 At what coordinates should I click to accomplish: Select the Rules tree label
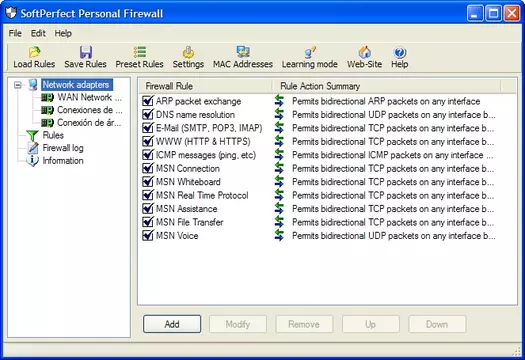pos(53,135)
